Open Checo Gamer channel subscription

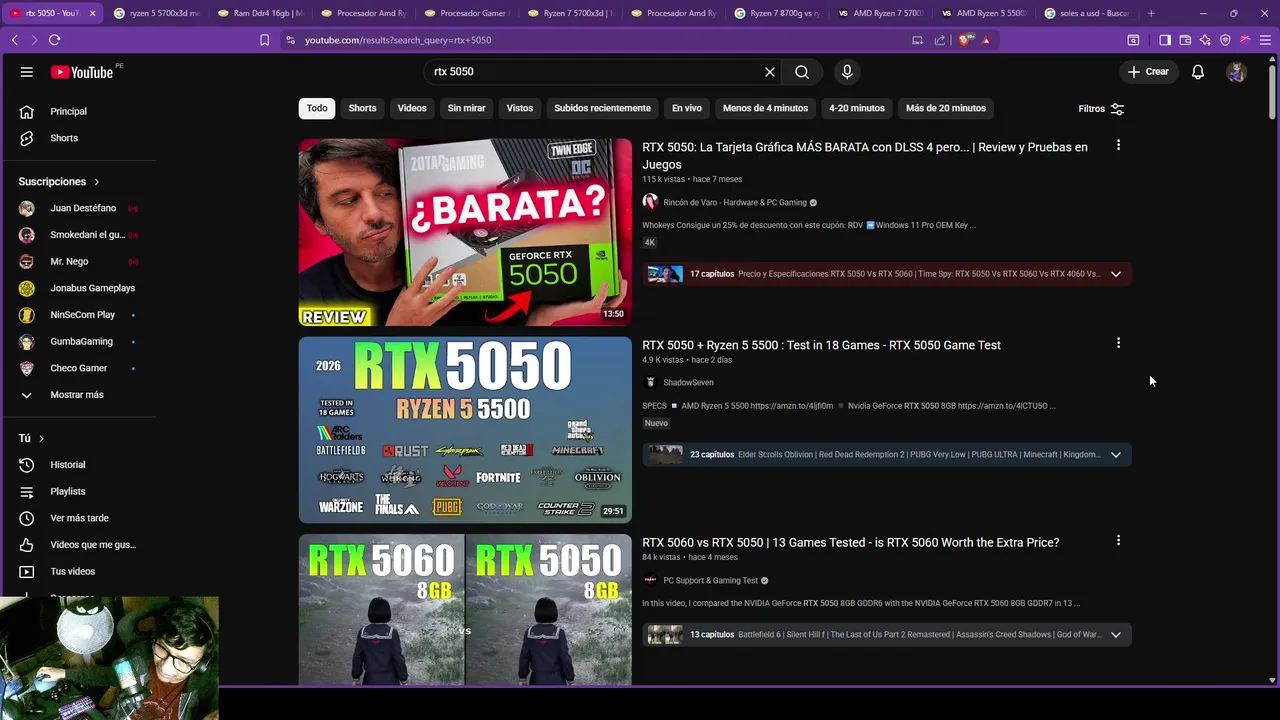80,368
